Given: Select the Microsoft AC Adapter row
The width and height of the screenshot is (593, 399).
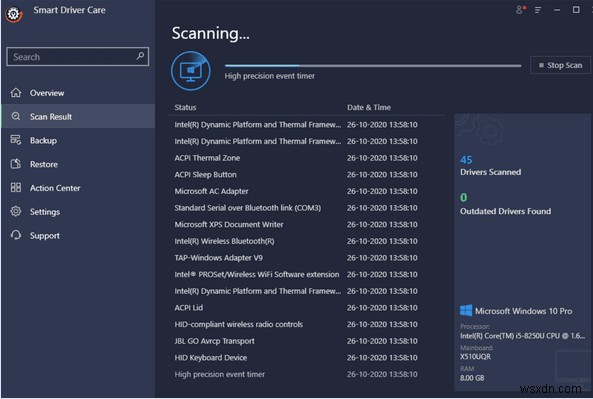Looking at the screenshot, I should [306, 191].
